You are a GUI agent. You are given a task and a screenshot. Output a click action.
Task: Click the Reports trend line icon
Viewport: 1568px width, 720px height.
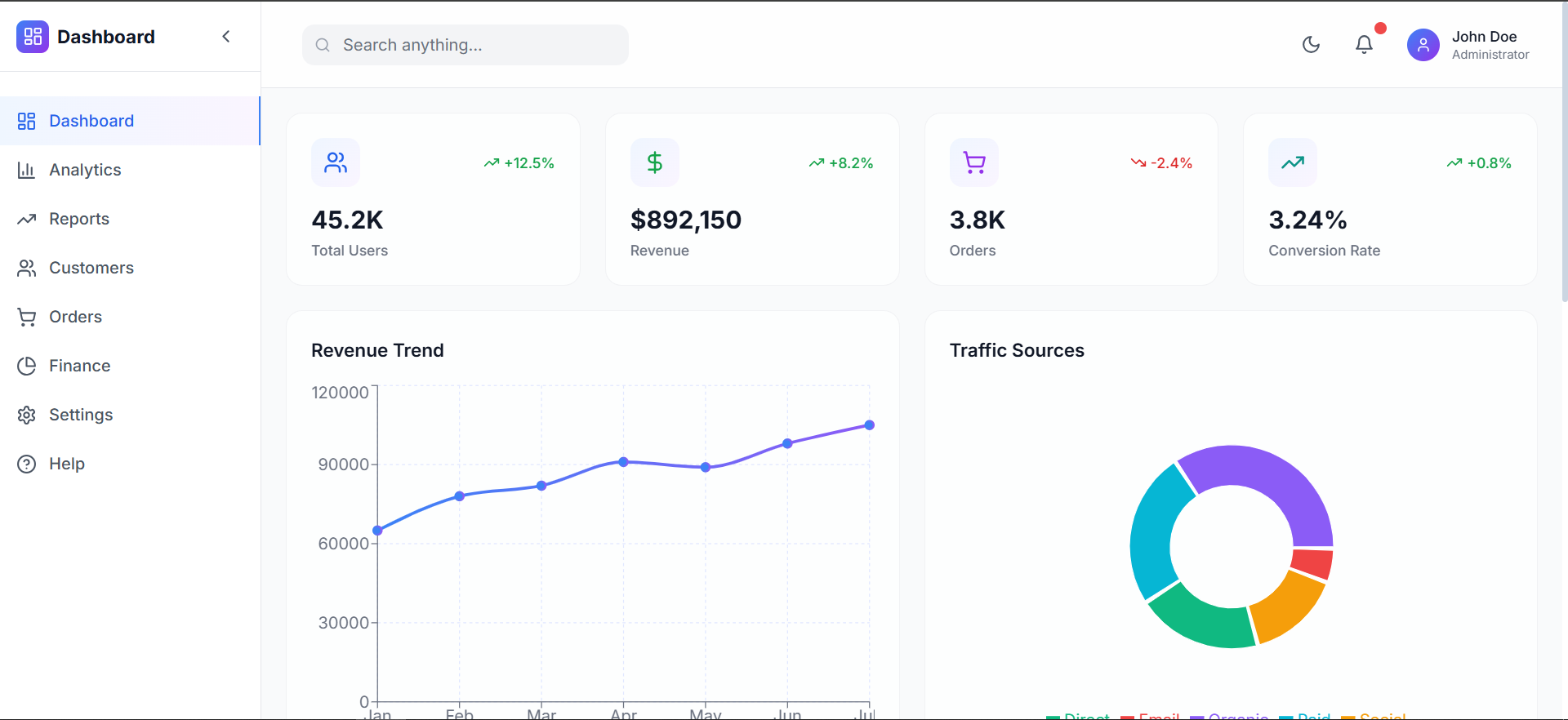click(x=27, y=219)
